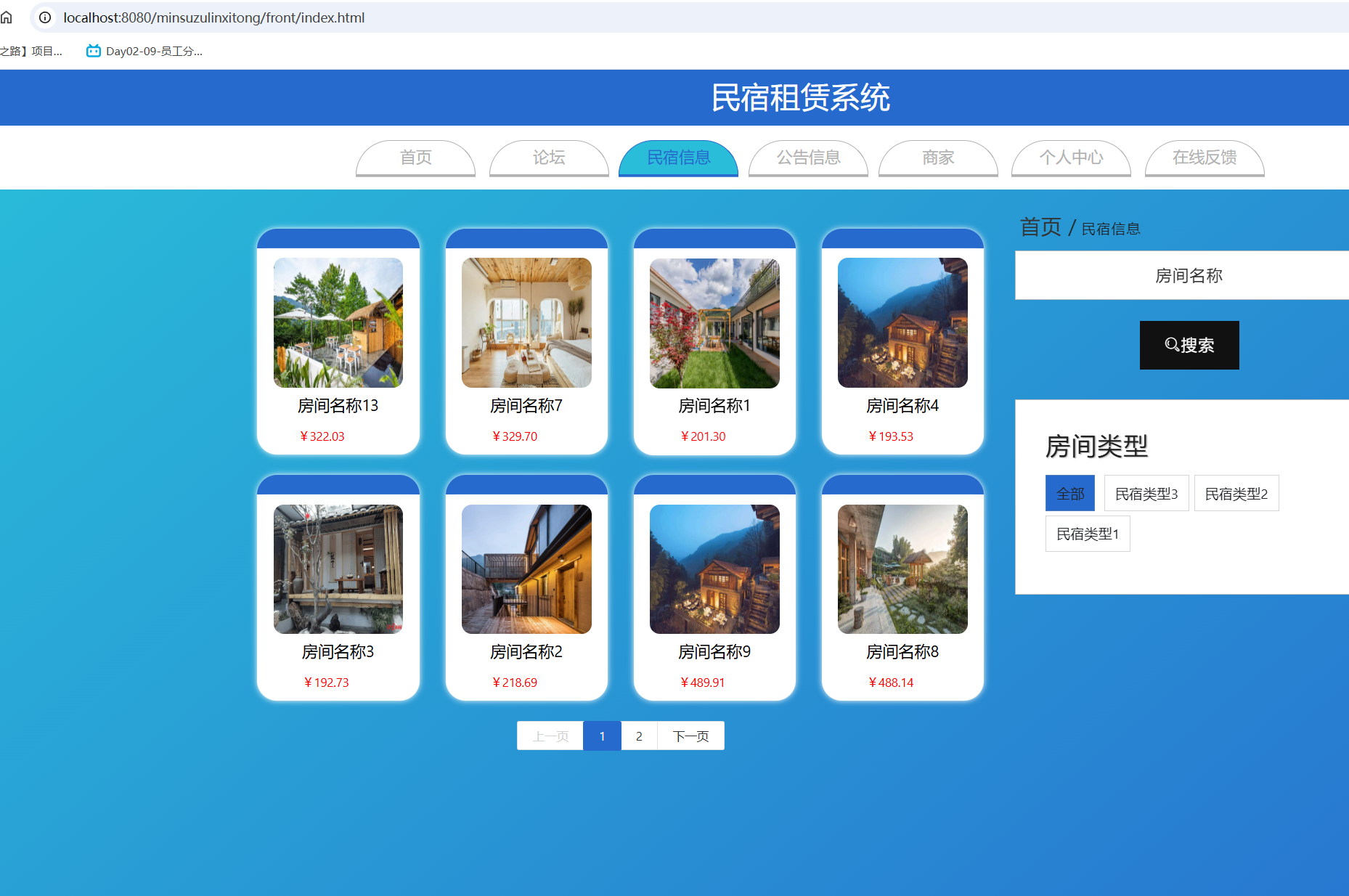Open the photo of 房间名称1
The height and width of the screenshot is (896, 1349).
coord(714,322)
